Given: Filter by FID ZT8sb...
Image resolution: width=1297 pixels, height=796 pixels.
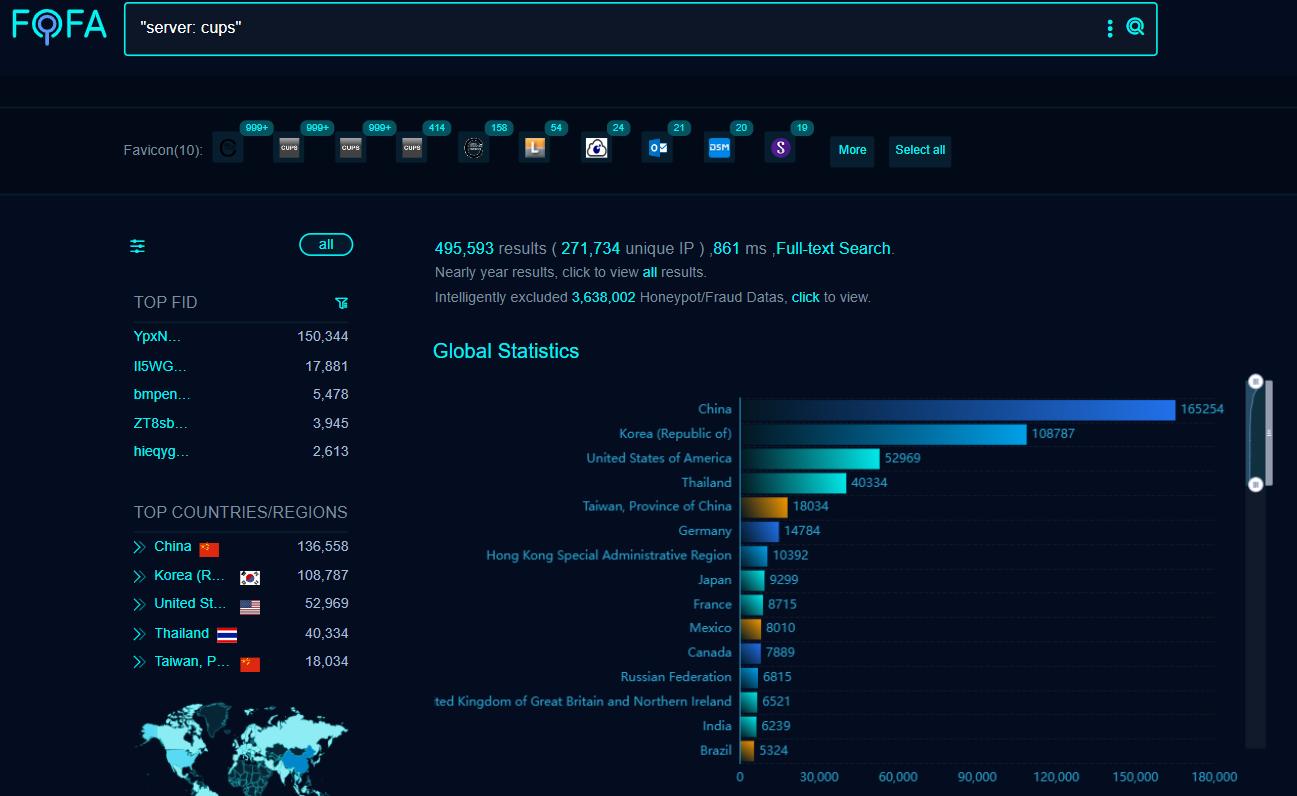Looking at the screenshot, I should coord(161,423).
